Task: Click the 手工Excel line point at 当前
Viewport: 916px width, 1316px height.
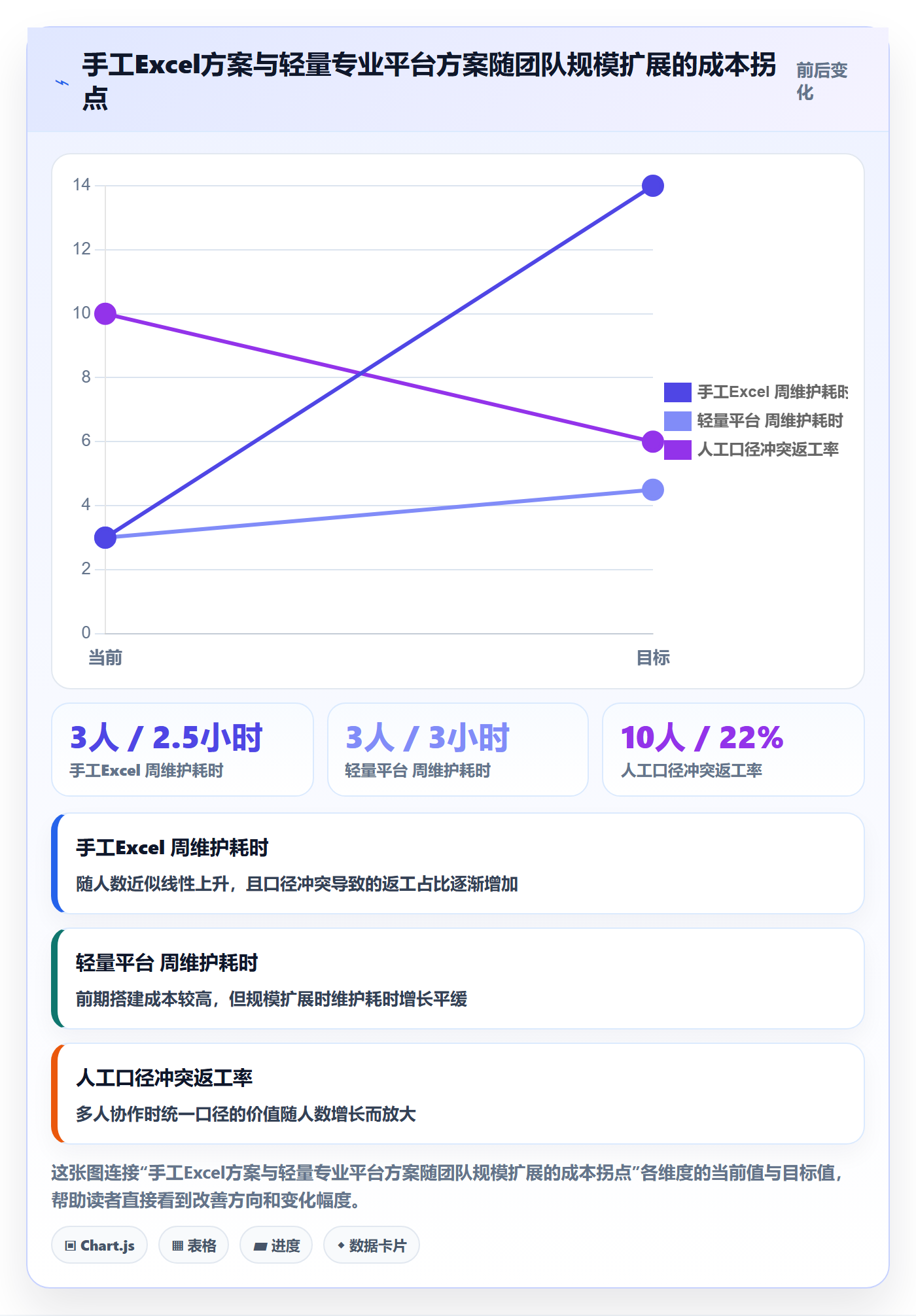Action: (105, 538)
